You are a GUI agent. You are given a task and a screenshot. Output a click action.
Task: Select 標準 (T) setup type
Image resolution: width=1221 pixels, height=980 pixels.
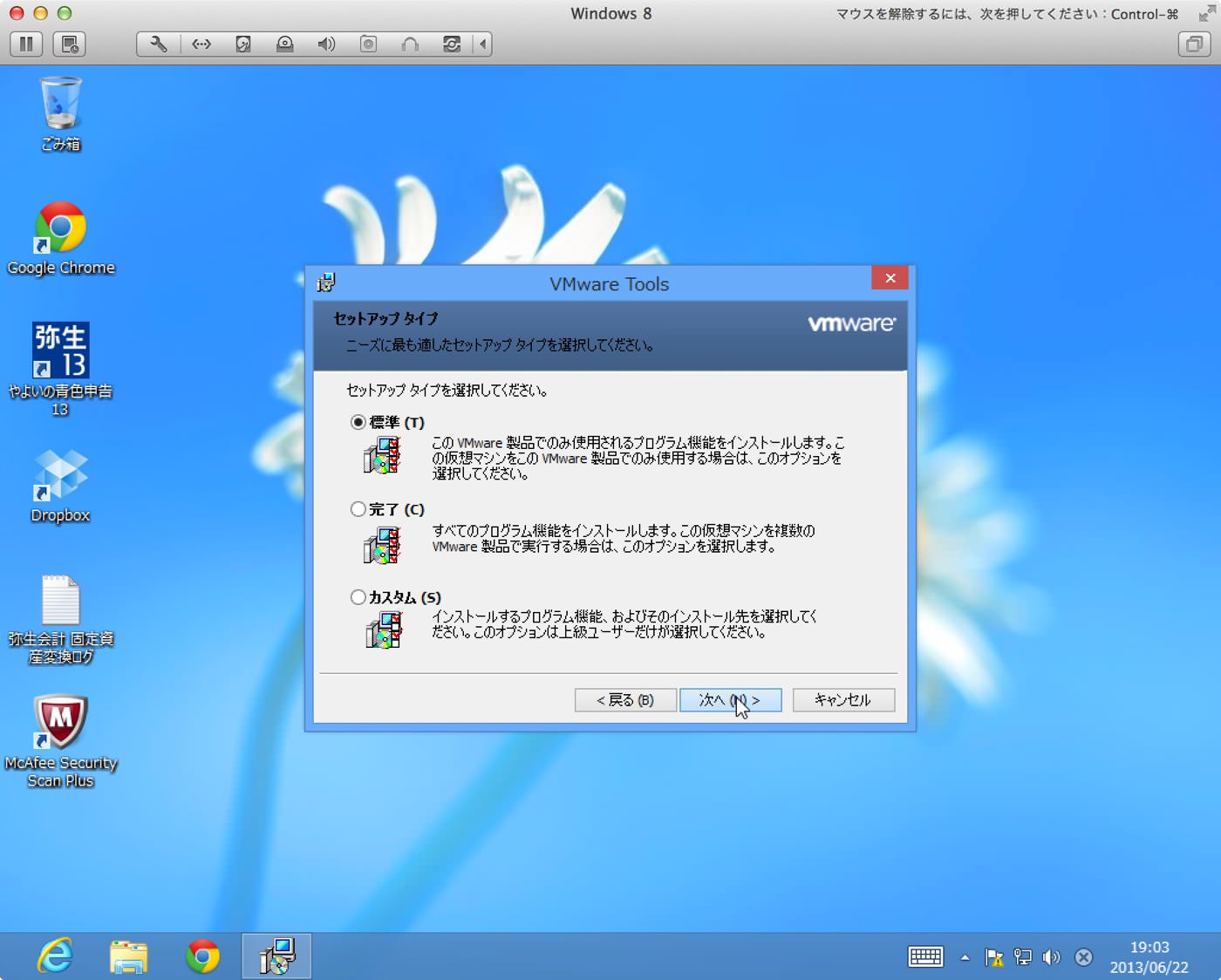pos(358,422)
